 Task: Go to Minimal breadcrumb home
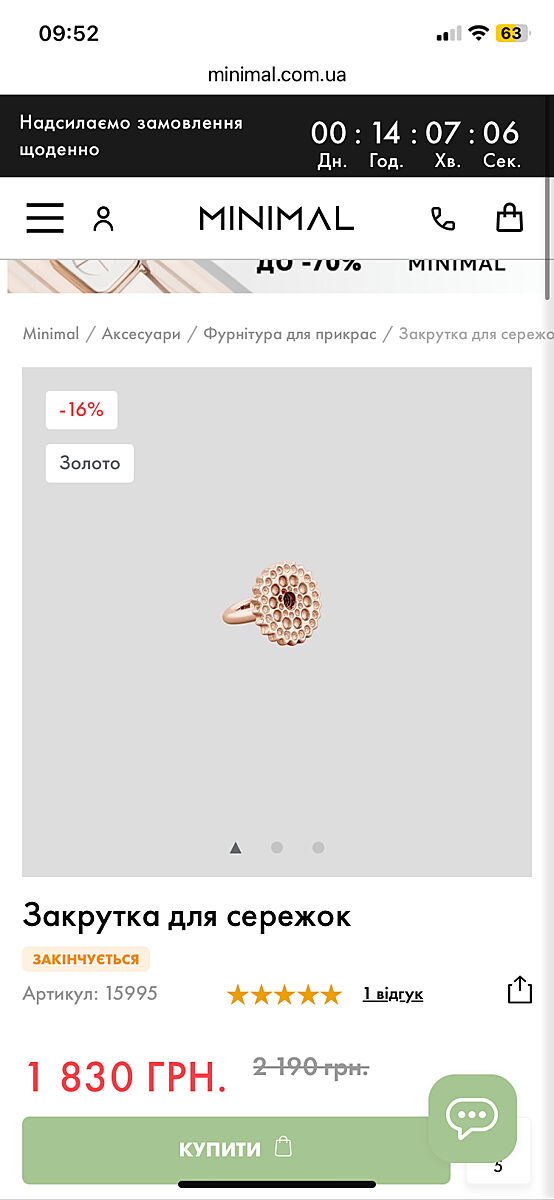(51, 334)
